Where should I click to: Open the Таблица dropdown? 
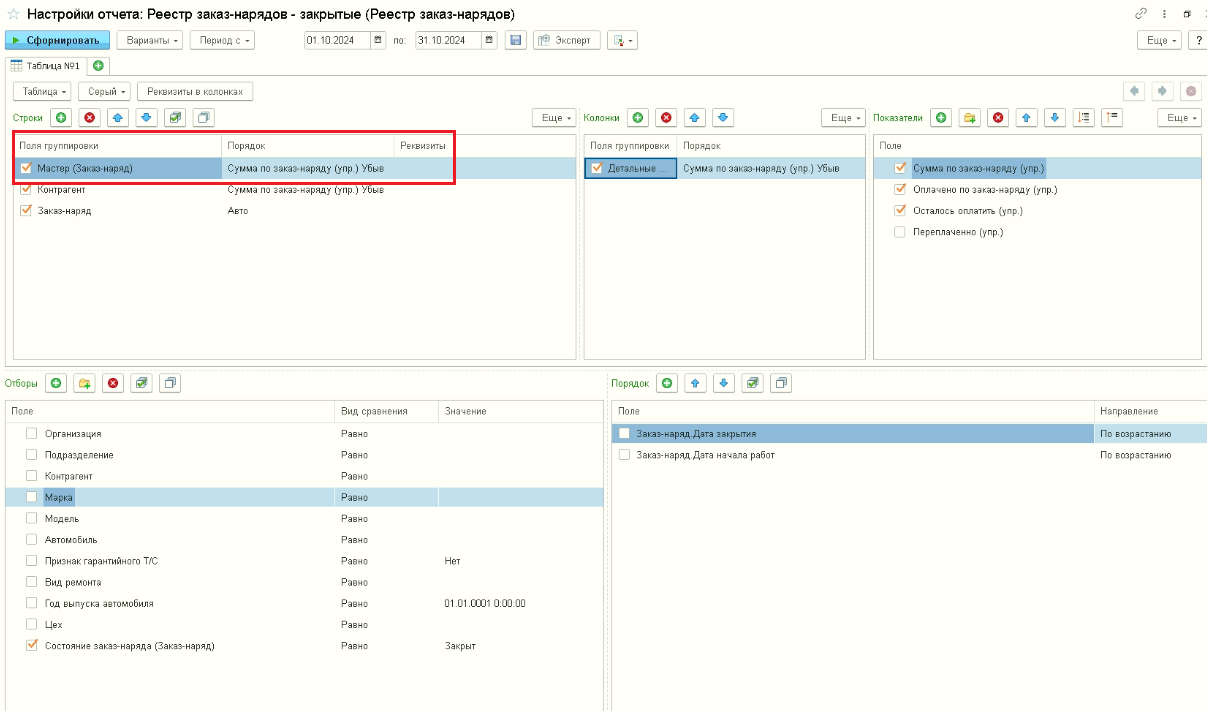[44, 91]
